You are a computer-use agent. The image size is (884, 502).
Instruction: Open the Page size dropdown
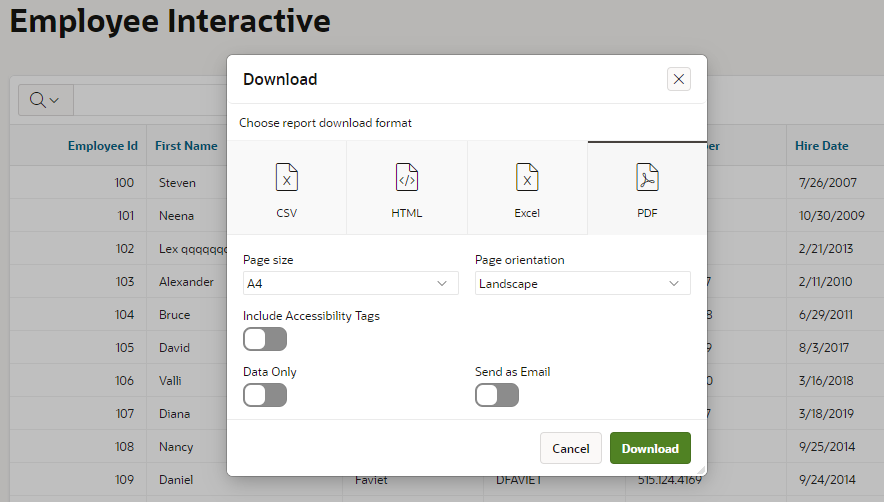coord(351,283)
